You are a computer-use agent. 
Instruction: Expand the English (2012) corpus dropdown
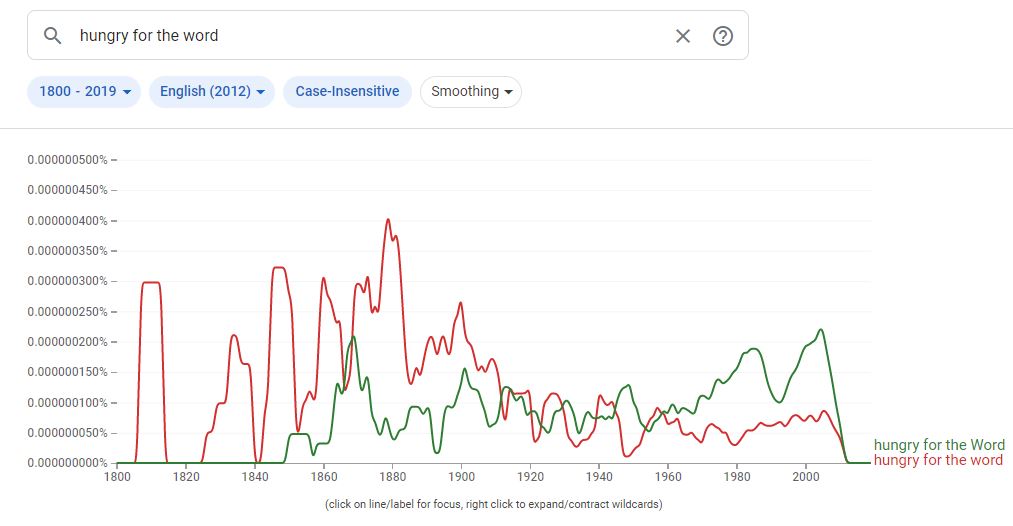[x=211, y=91]
